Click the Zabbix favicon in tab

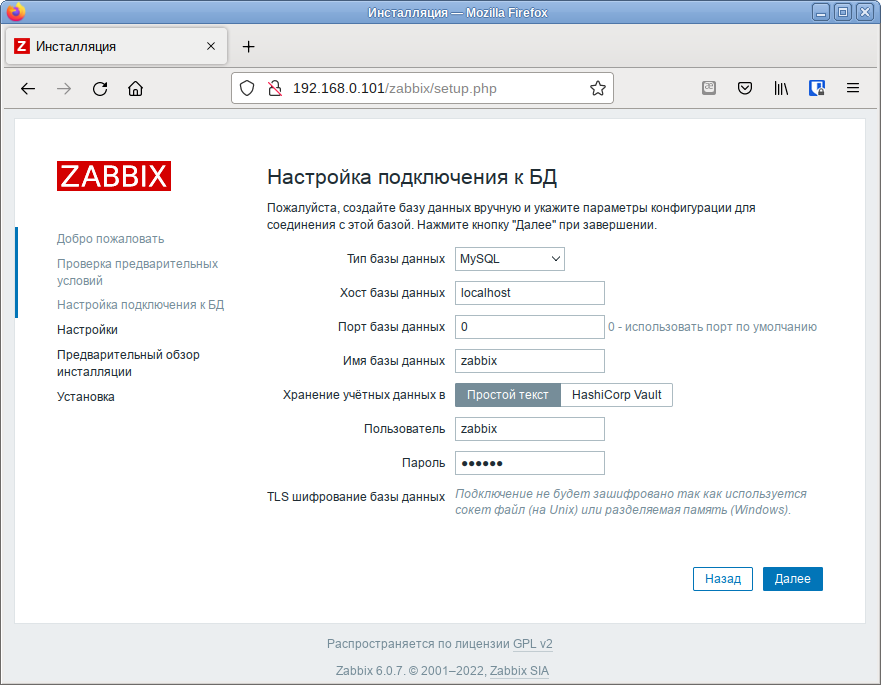[x=22, y=46]
